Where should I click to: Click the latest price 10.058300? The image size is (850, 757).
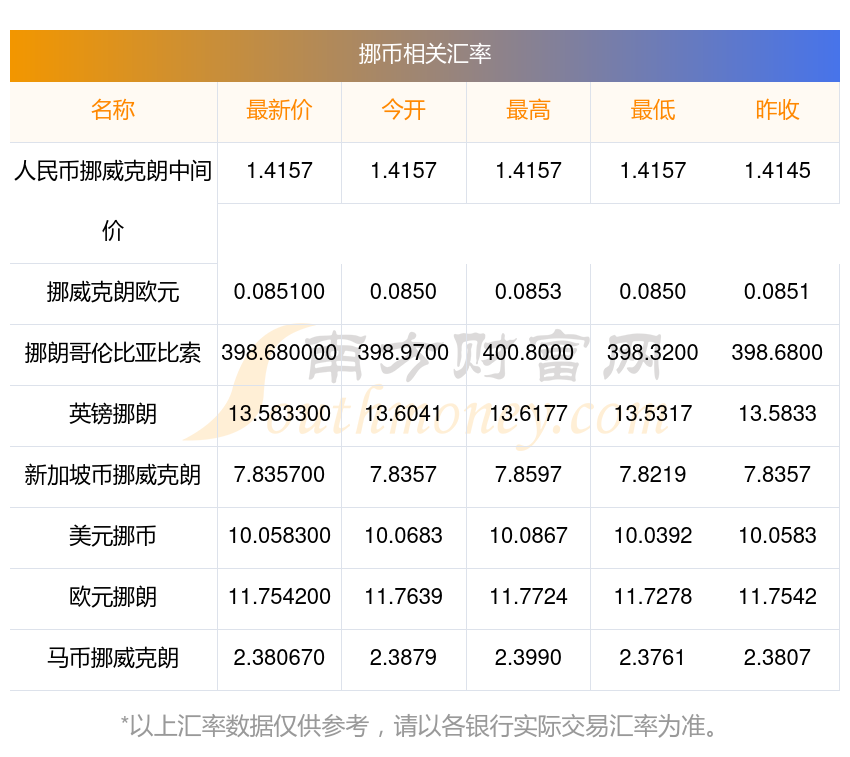(279, 536)
